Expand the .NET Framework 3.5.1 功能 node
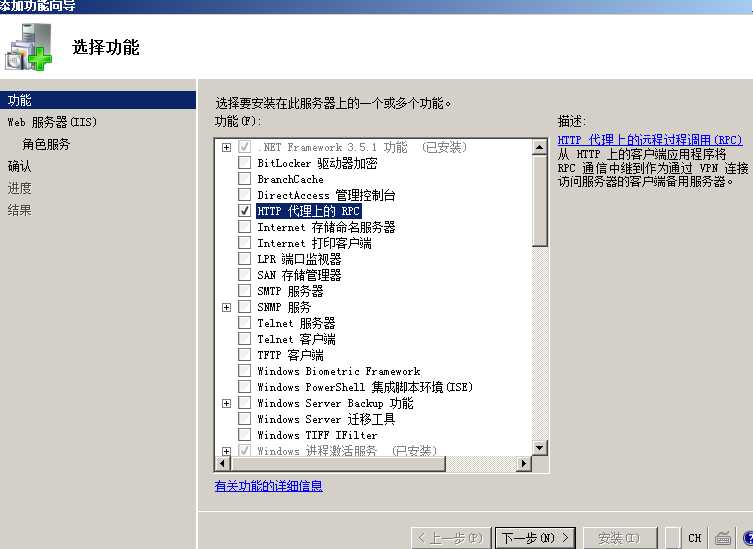Image resolution: width=753 pixels, height=549 pixels. pyautogui.click(x=226, y=147)
